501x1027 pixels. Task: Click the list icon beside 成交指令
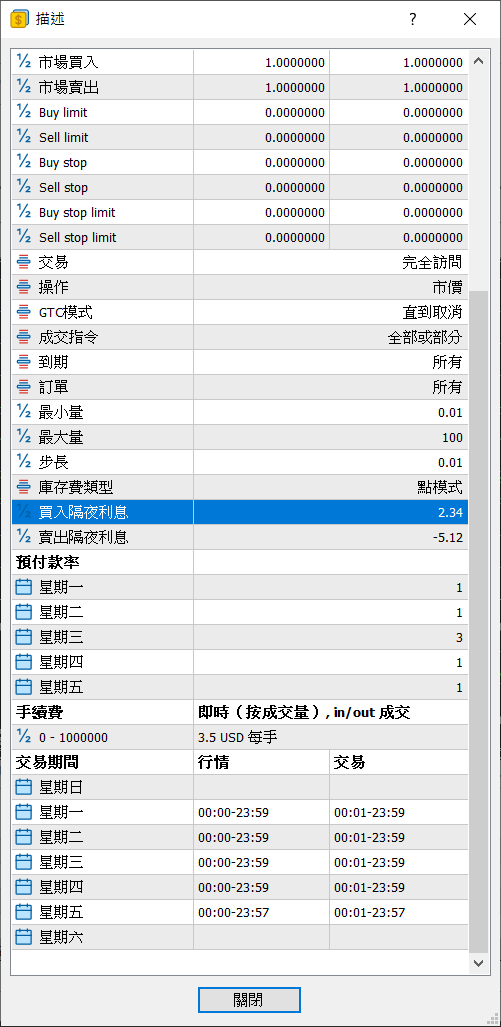pos(24,337)
